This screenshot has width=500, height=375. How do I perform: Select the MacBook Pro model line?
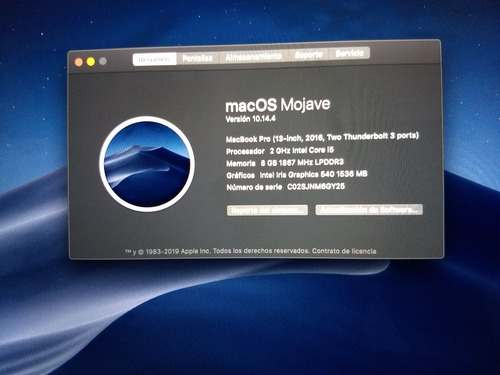pos(322,137)
